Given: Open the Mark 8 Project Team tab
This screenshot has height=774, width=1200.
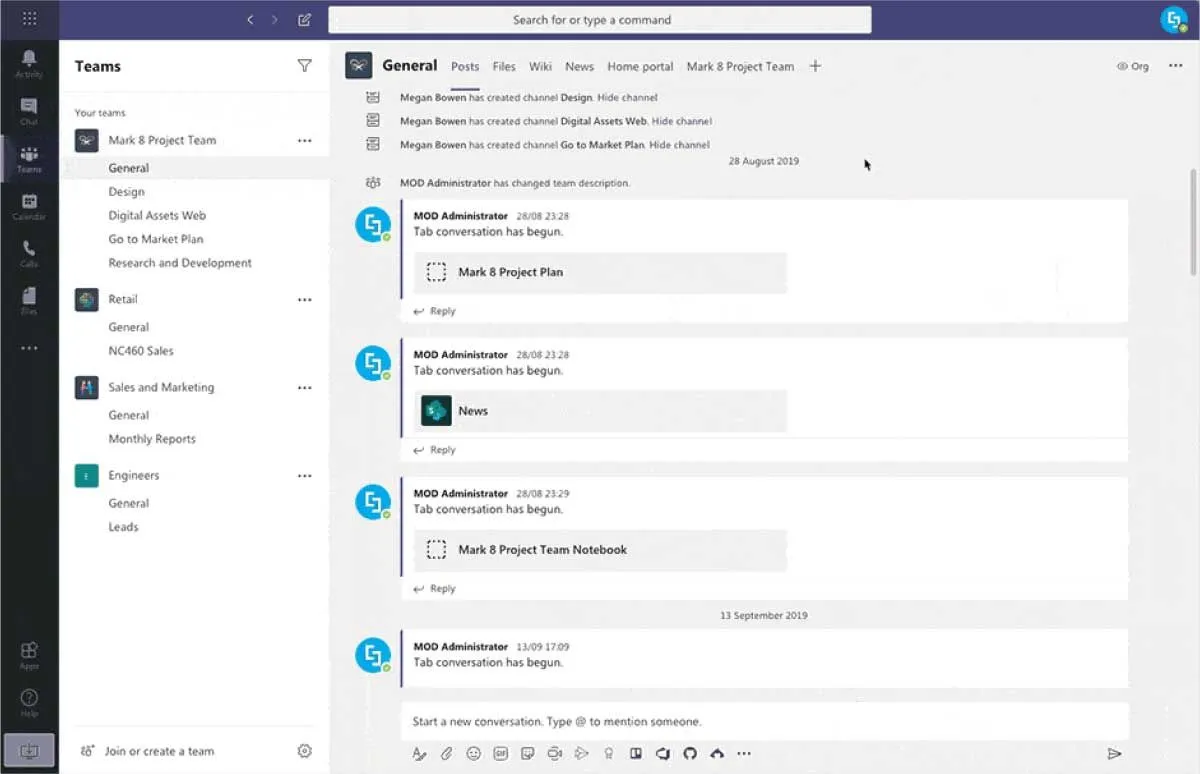Looking at the screenshot, I should [740, 66].
